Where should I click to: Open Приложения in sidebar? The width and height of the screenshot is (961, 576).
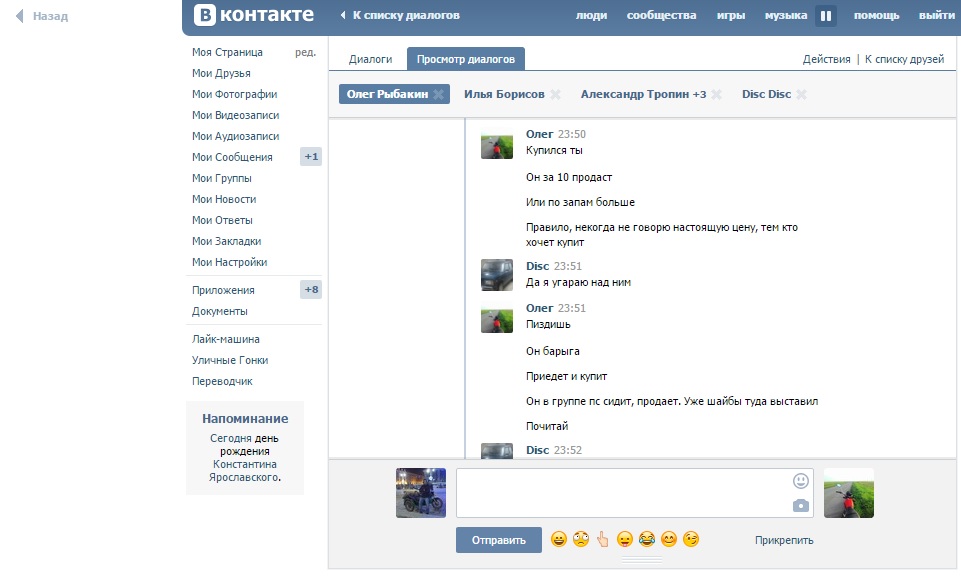[223, 290]
